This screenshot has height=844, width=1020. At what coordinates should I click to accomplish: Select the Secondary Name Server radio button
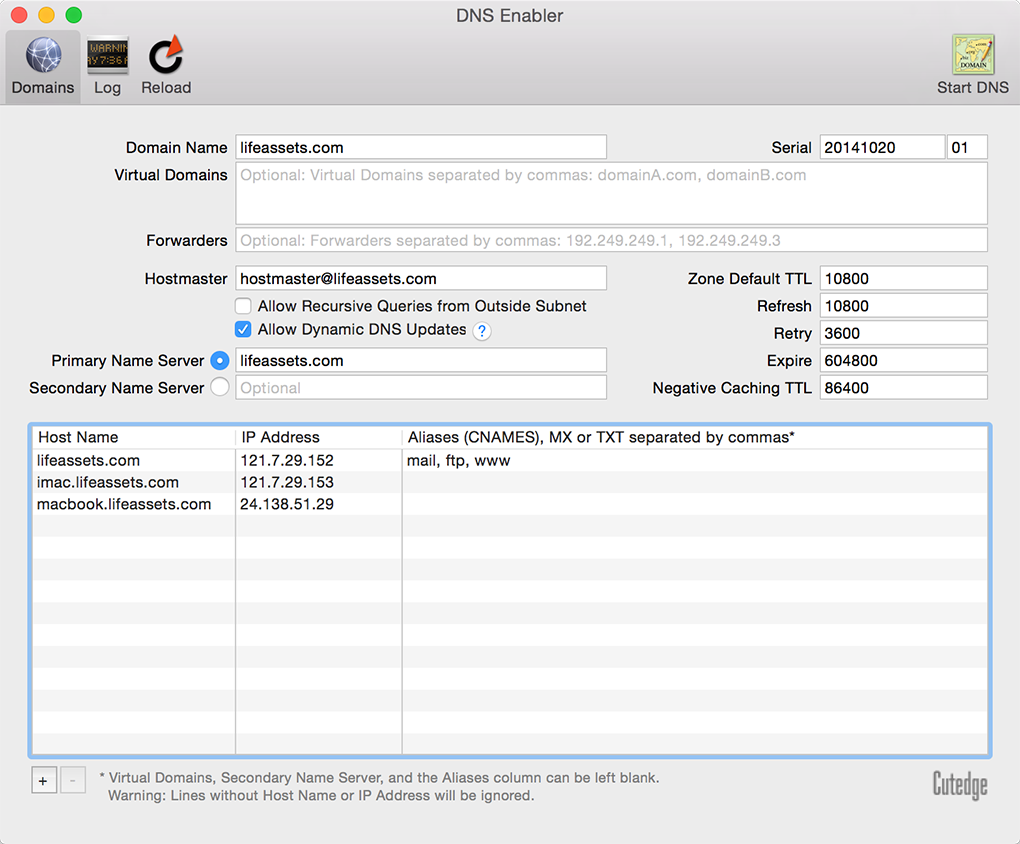(220, 387)
